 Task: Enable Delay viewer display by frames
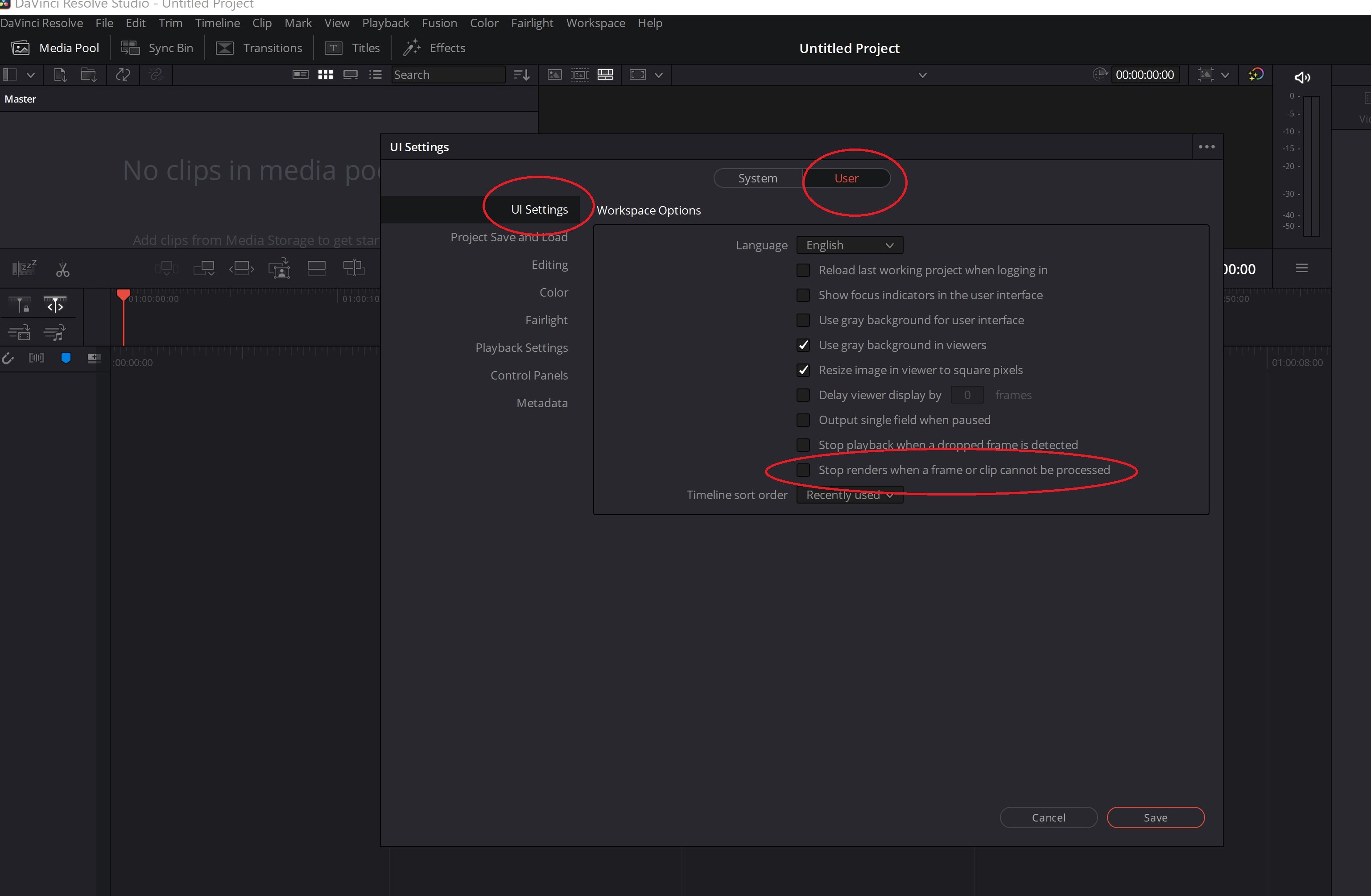802,395
